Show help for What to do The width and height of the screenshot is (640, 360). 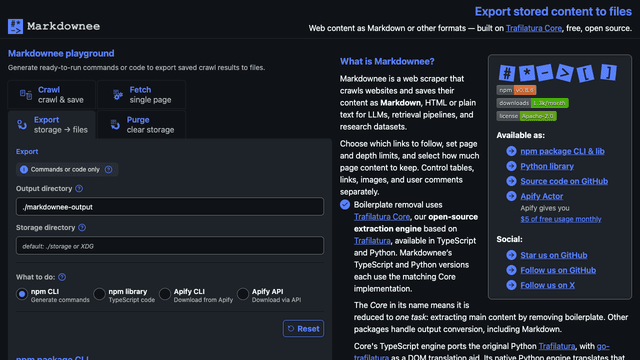pyautogui.click(x=62, y=277)
